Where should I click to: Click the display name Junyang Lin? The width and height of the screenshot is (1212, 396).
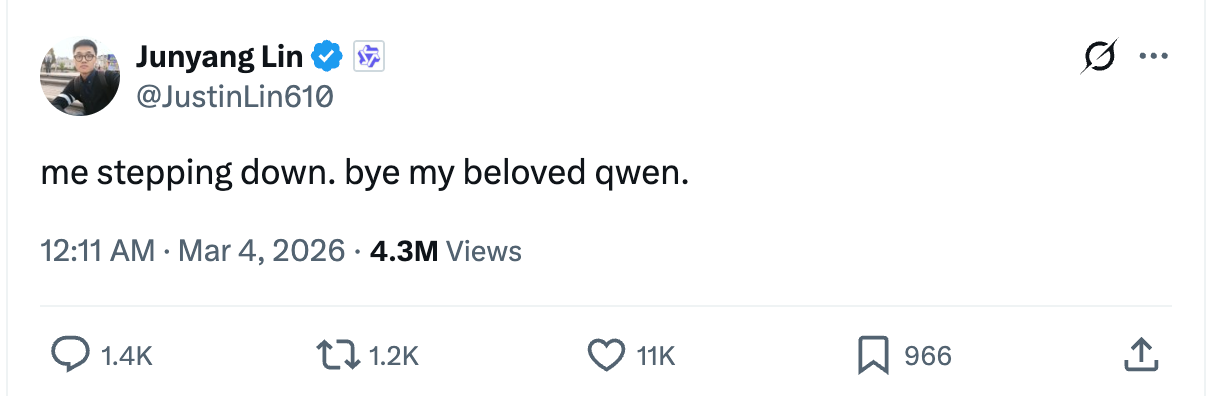(219, 57)
